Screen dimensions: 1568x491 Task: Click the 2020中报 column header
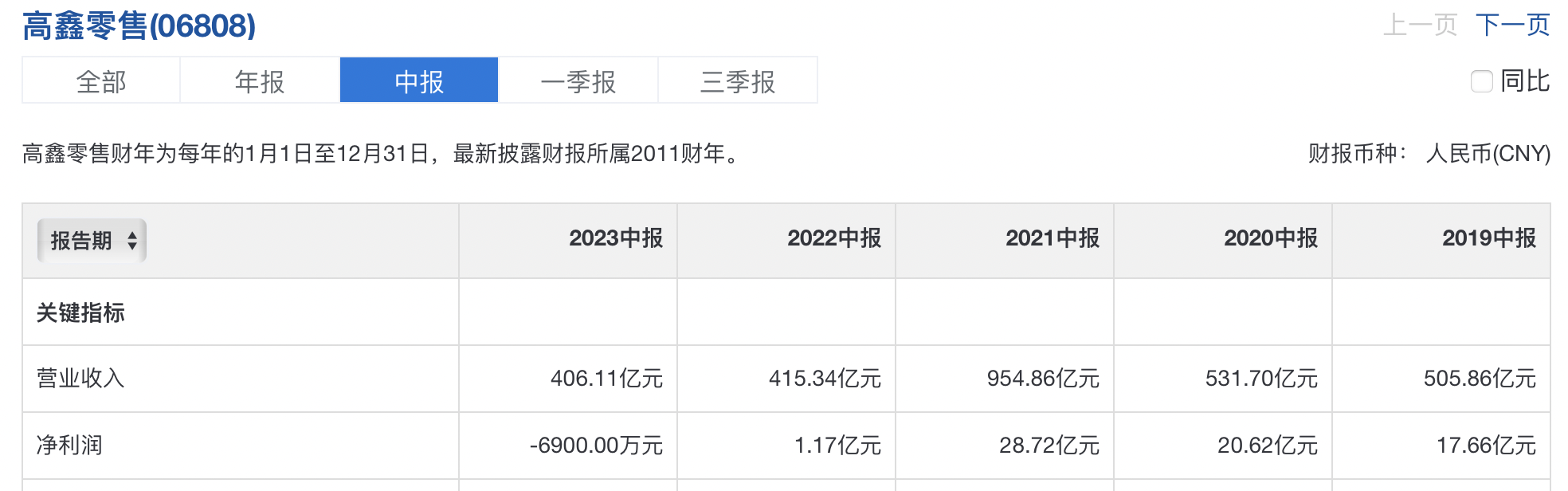(1271, 238)
